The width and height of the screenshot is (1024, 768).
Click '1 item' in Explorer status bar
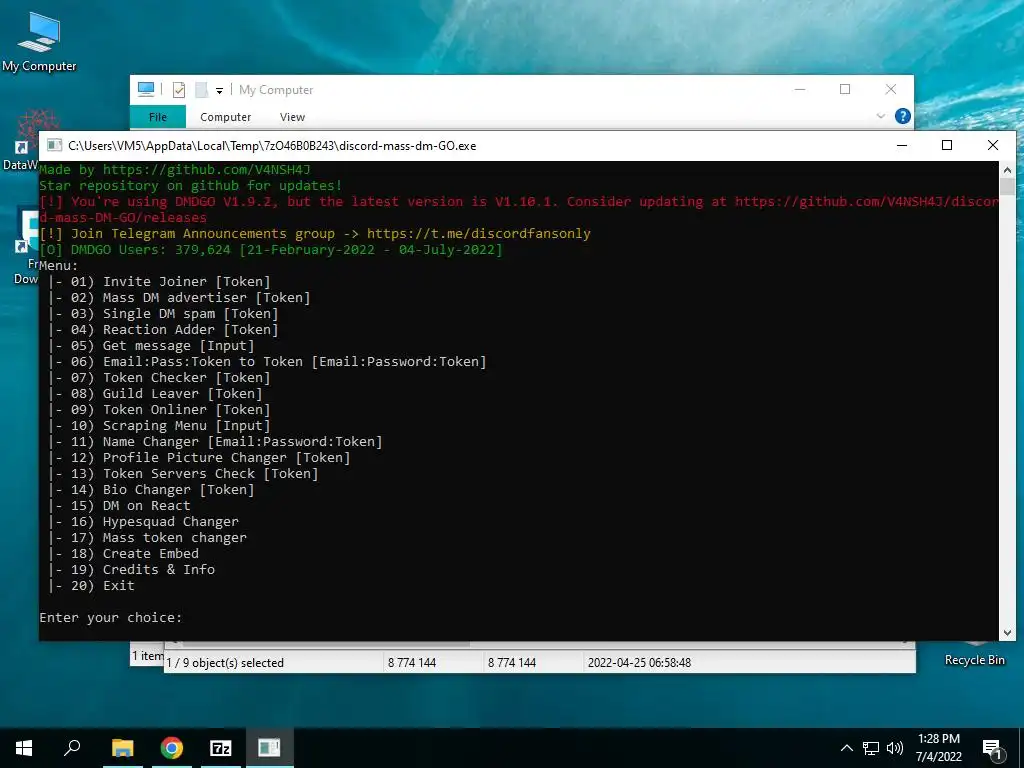pos(148,656)
